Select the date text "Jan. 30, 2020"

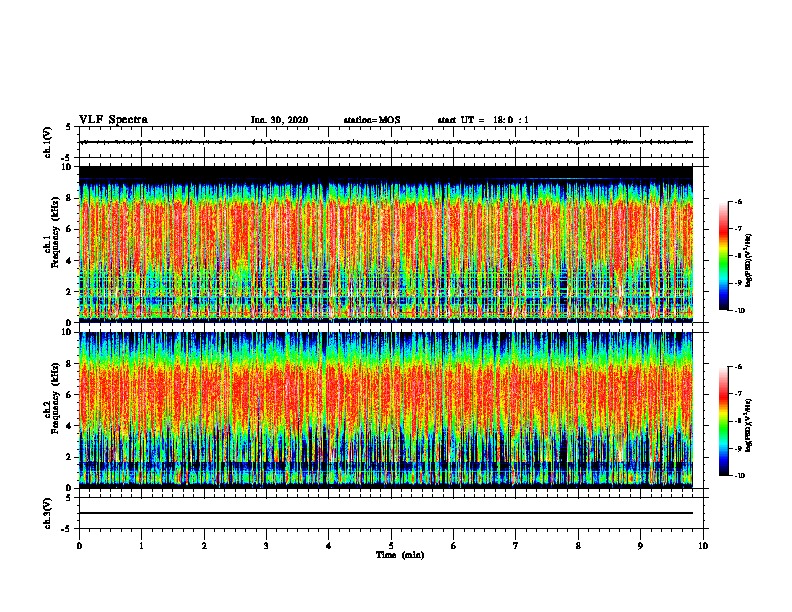(x=279, y=120)
